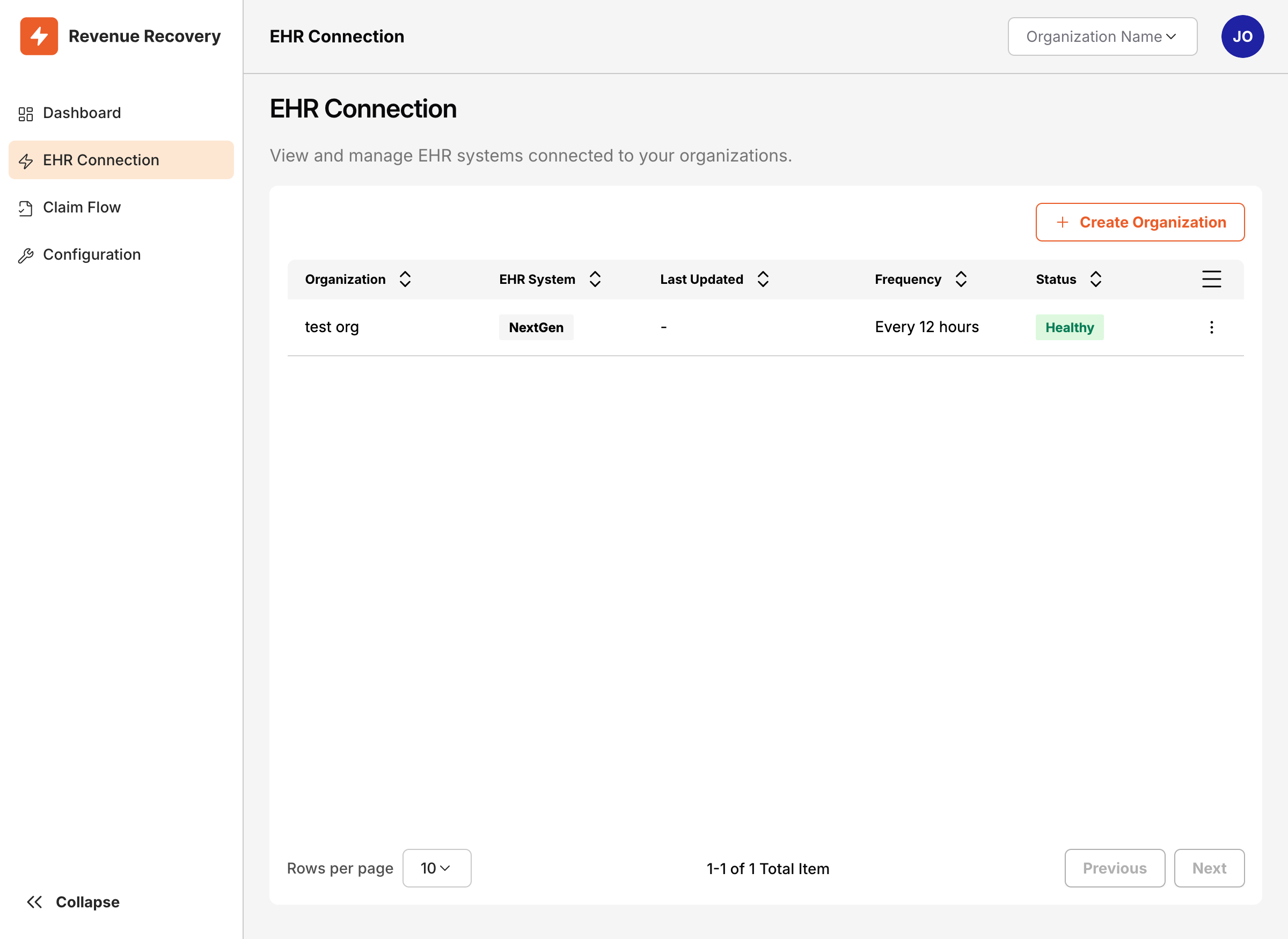Click the Healthy status badge
Image resolution: width=1288 pixels, height=939 pixels.
[x=1069, y=327]
